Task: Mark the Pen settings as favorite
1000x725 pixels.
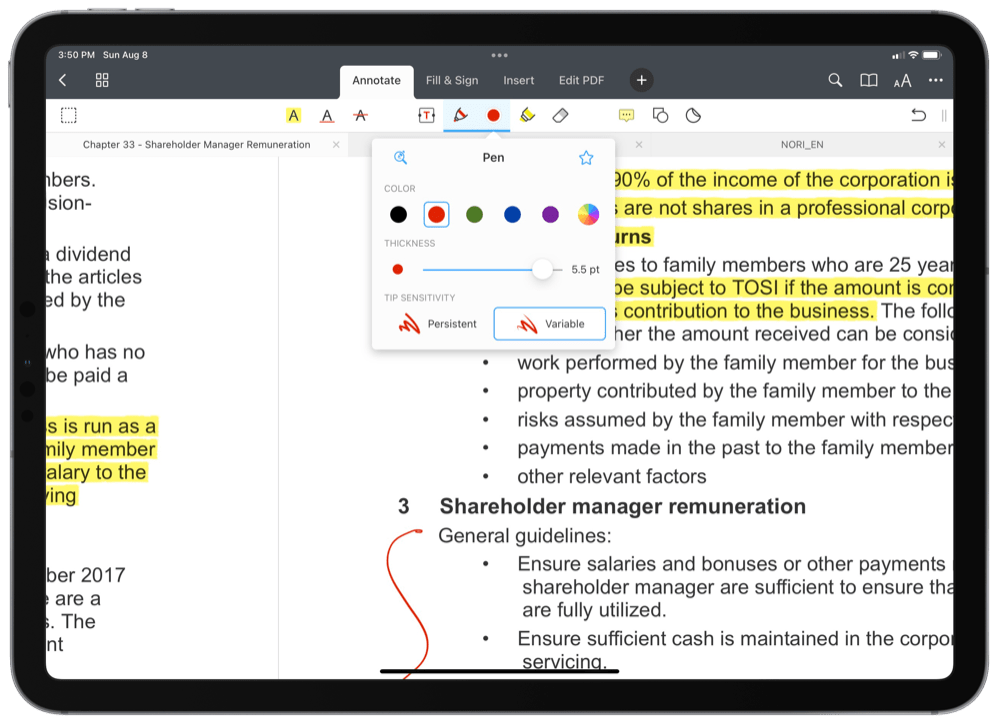Action: (x=586, y=157)
